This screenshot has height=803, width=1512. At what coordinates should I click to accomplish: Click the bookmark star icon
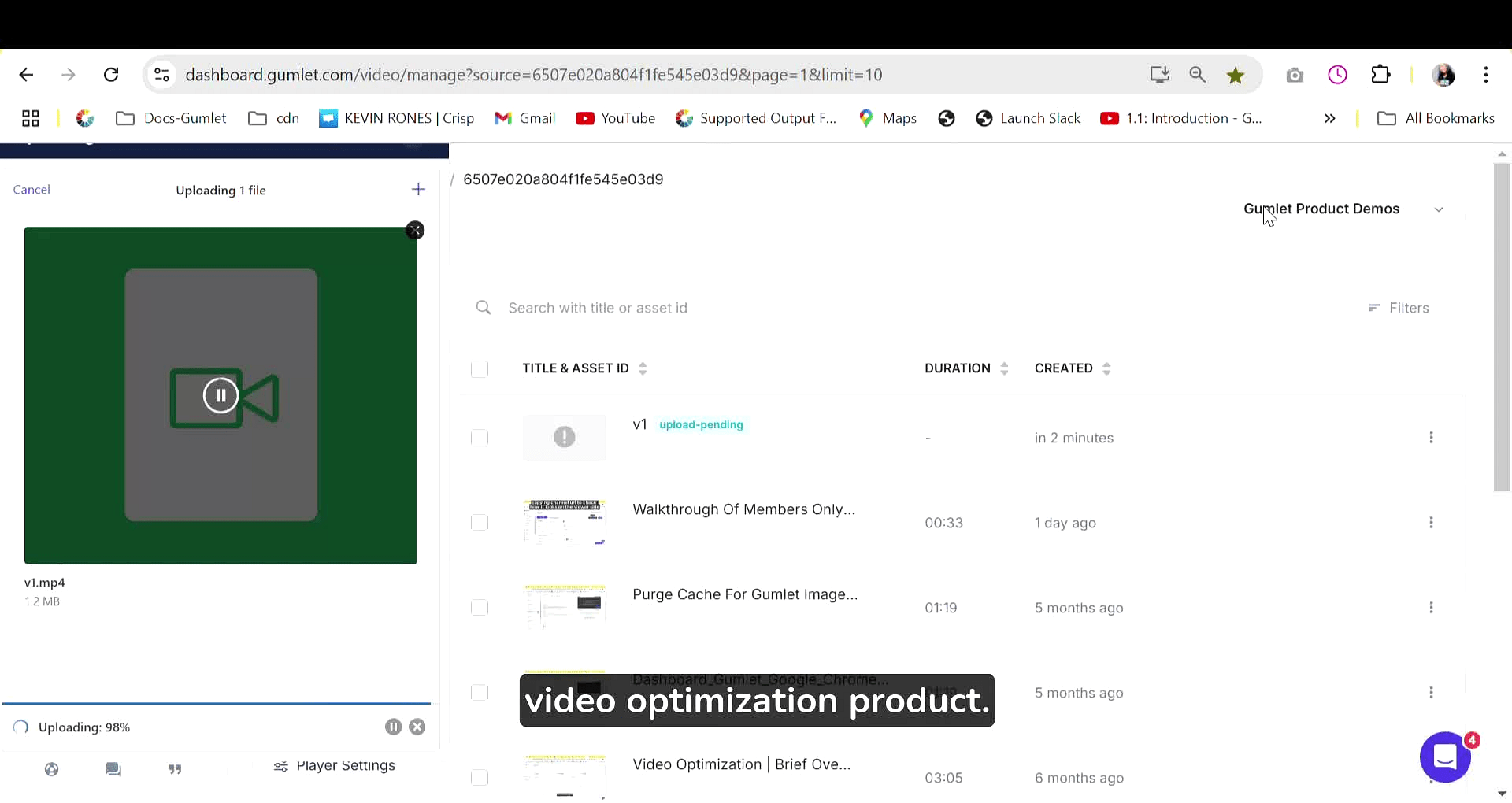[1235, 75]
